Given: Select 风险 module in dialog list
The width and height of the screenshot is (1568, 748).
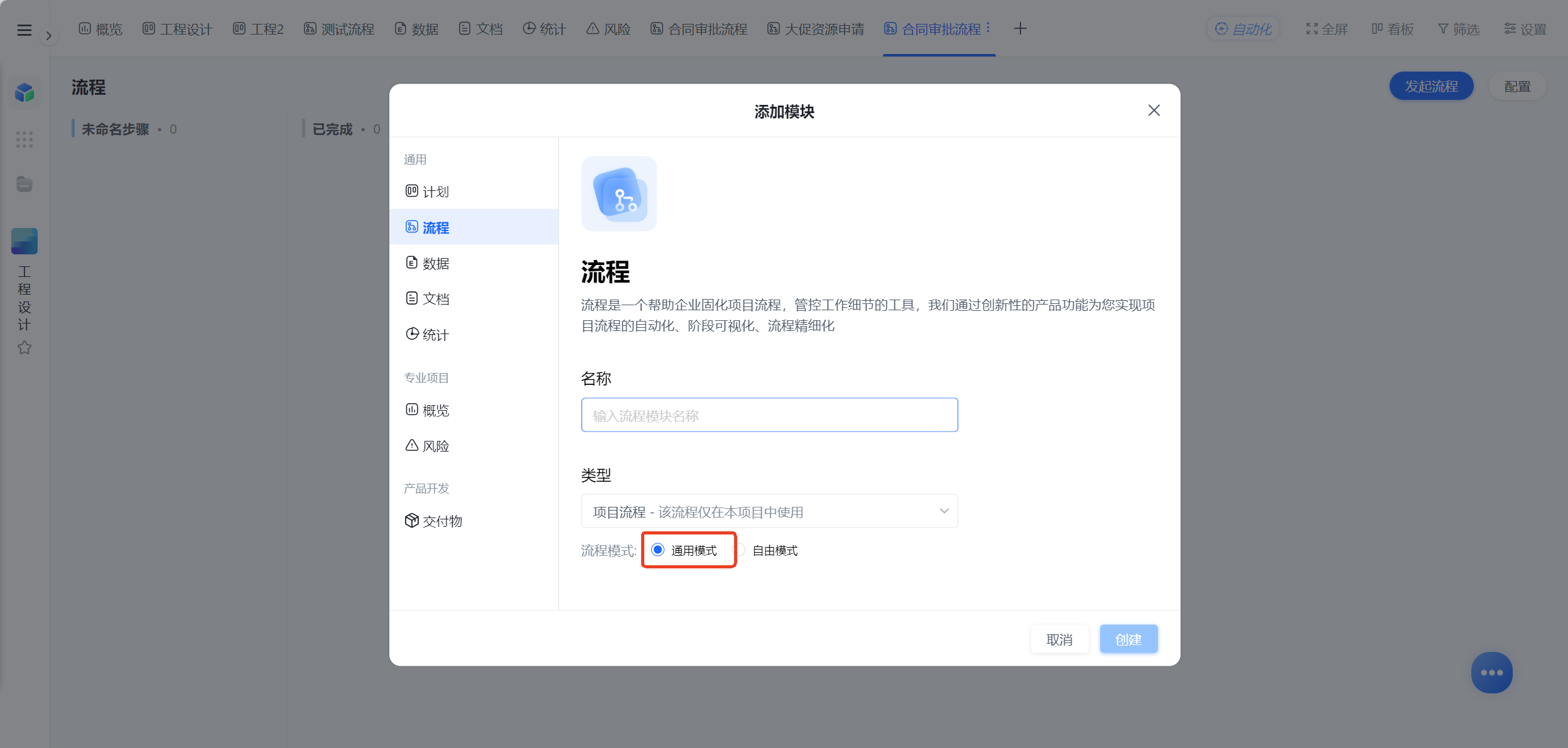Looking at the screenshot, I should 473,446.
